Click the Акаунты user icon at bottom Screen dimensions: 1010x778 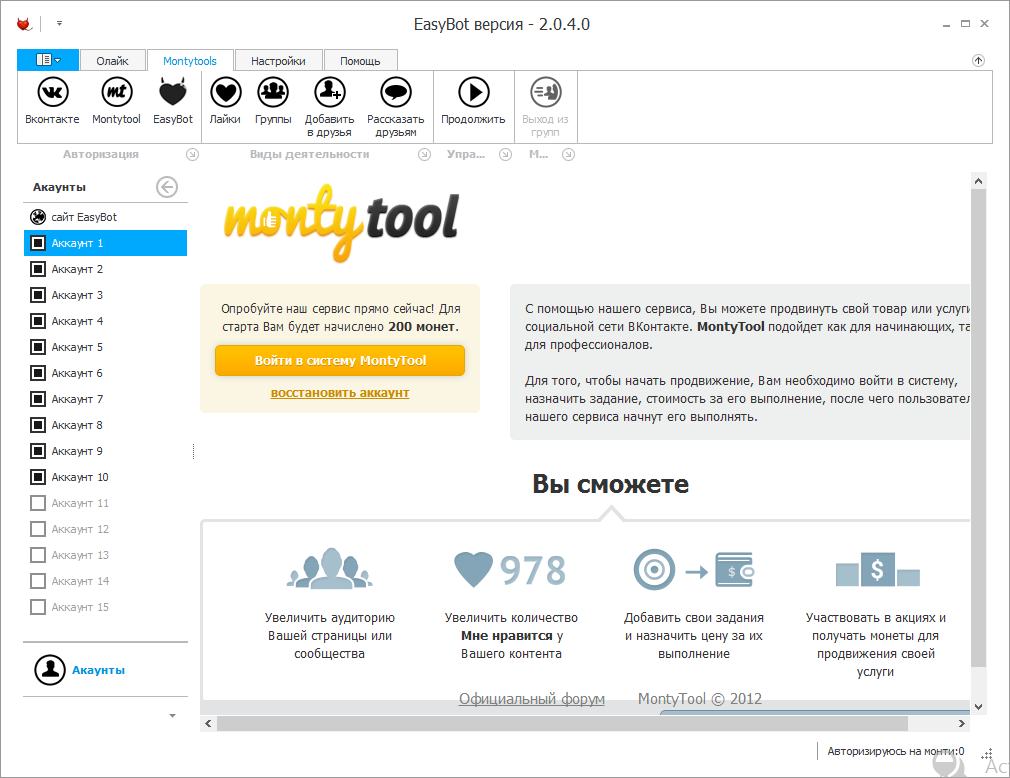pos(50,670)
